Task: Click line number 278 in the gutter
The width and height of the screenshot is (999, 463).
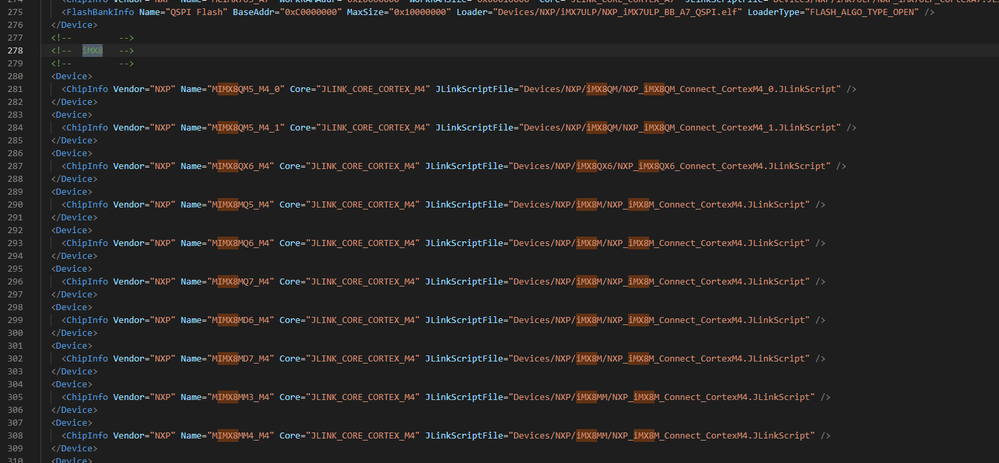Action: pos(16,50)
